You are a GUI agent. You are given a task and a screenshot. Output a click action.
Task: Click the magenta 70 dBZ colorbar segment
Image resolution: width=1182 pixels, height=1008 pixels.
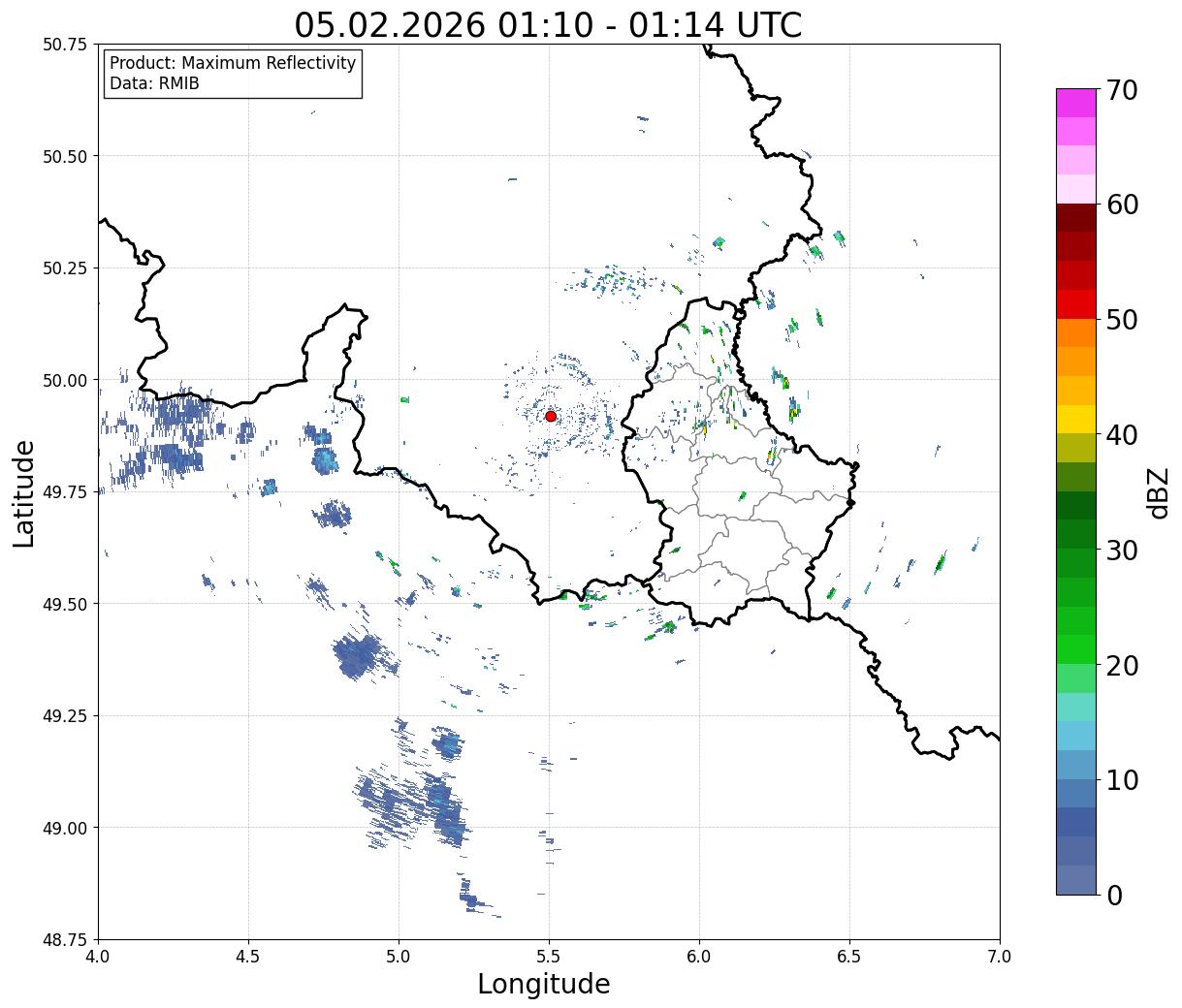coord(1076,103)
